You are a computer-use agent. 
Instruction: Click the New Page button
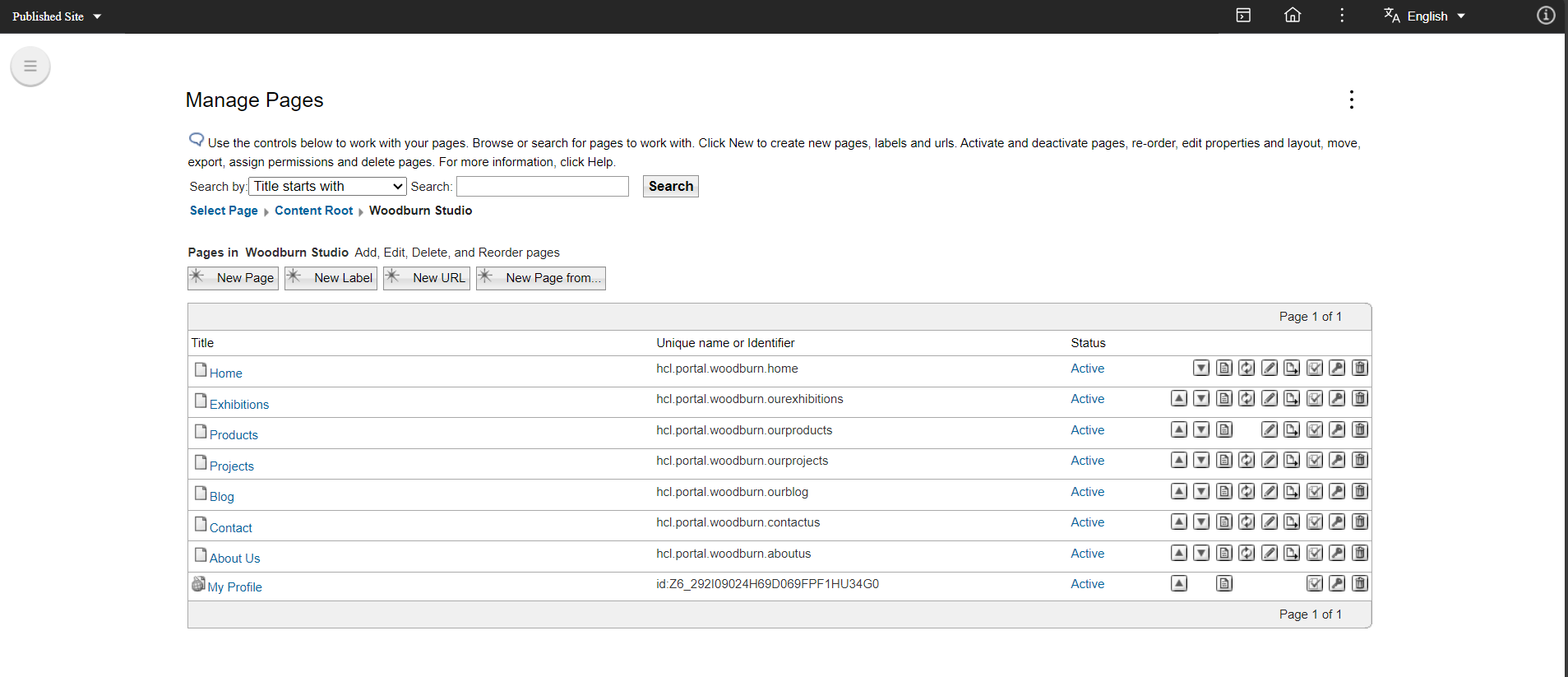point(234,278)
